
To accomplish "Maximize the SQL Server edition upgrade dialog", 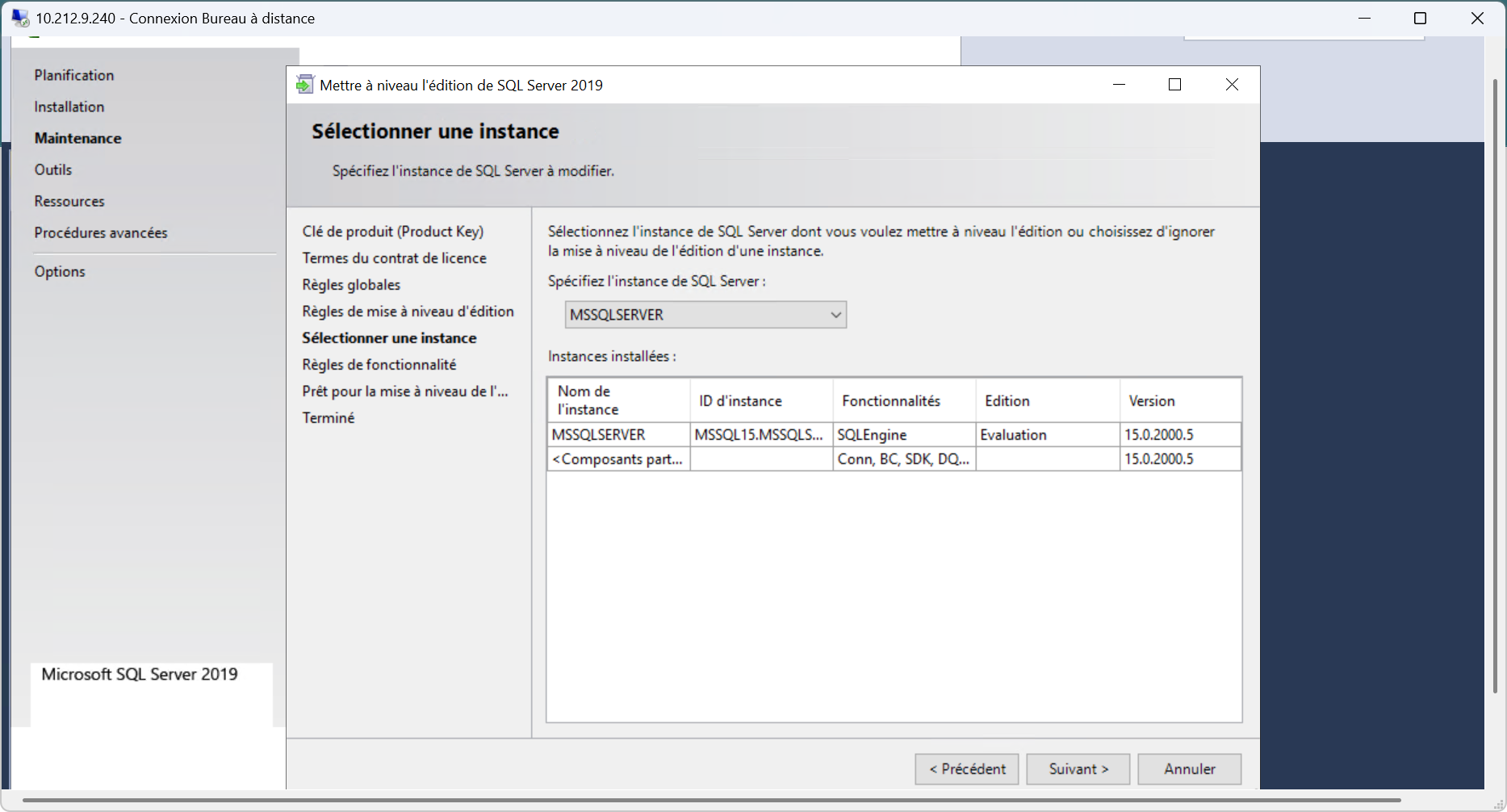I will point(1175,85).
